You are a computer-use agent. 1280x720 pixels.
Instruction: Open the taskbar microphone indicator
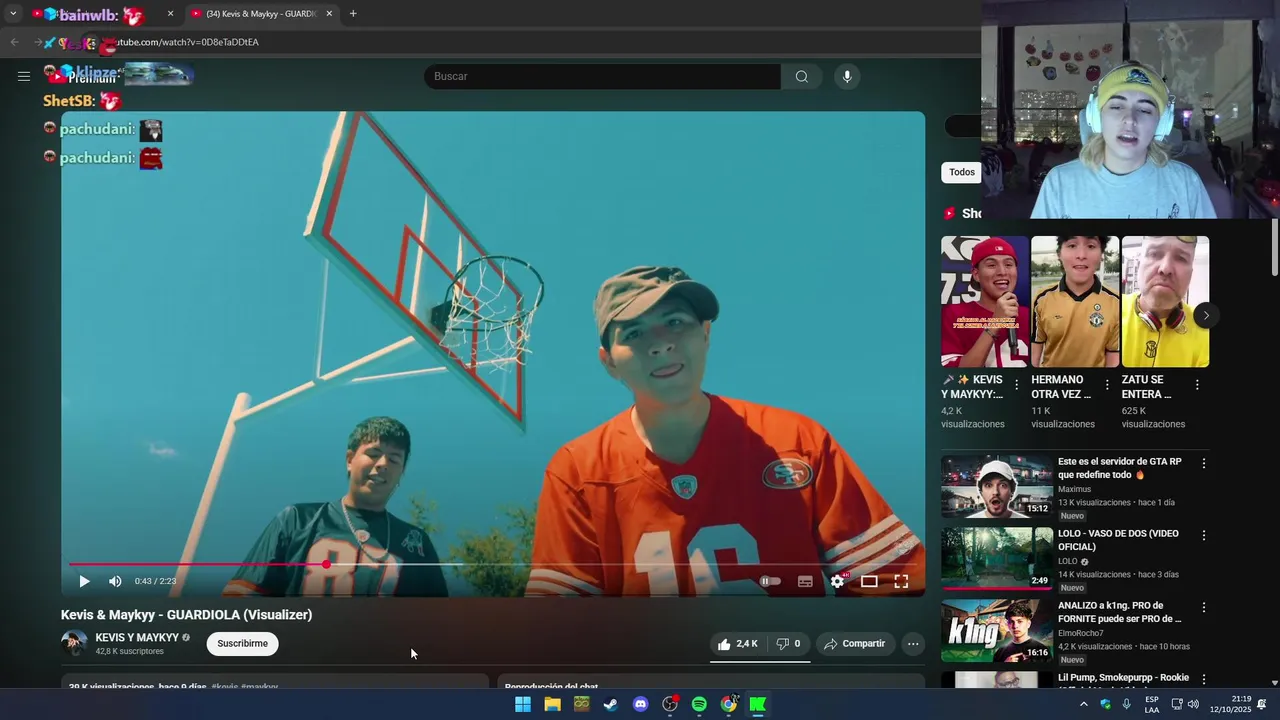tap(1127, 704)
